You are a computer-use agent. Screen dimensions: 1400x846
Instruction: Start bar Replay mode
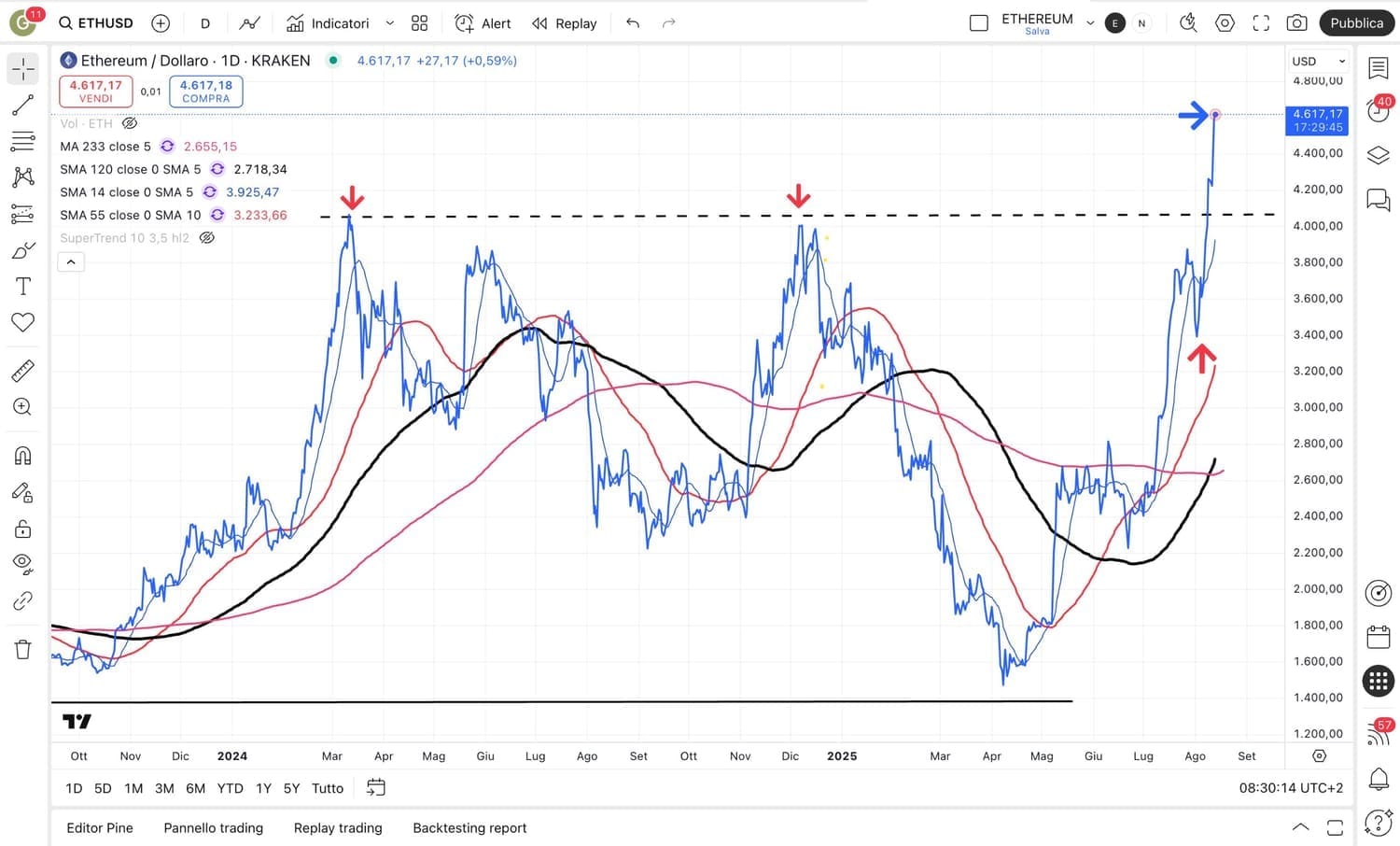point(565,23)
